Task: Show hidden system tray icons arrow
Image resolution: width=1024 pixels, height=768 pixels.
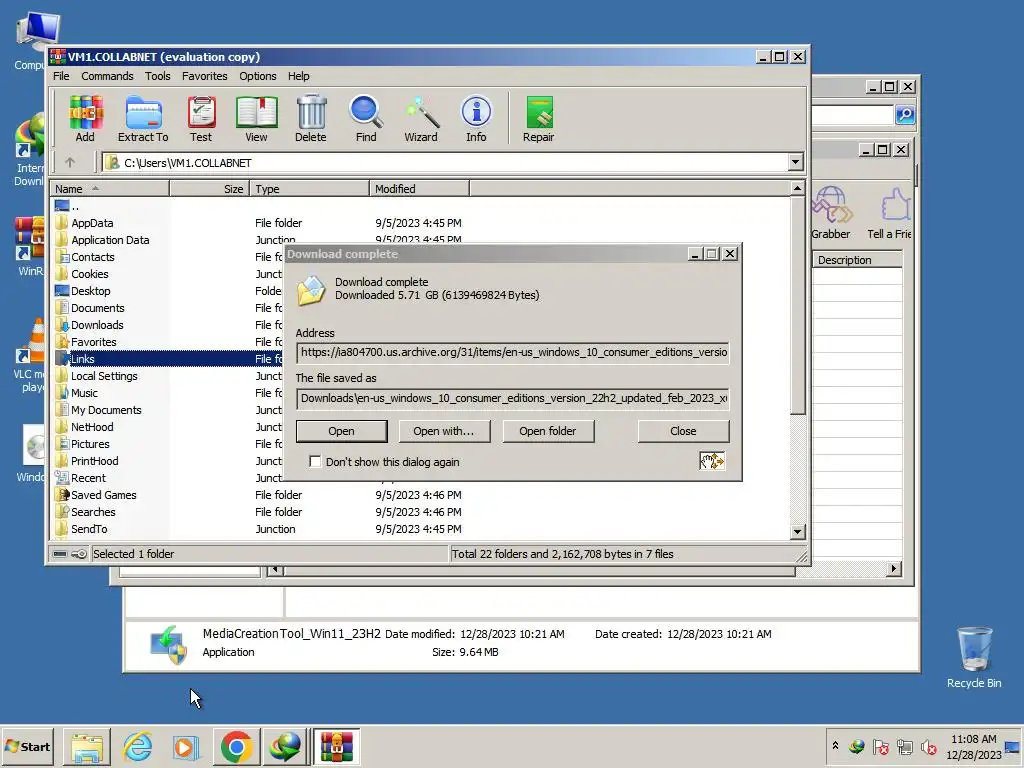Action: point(835,746)
